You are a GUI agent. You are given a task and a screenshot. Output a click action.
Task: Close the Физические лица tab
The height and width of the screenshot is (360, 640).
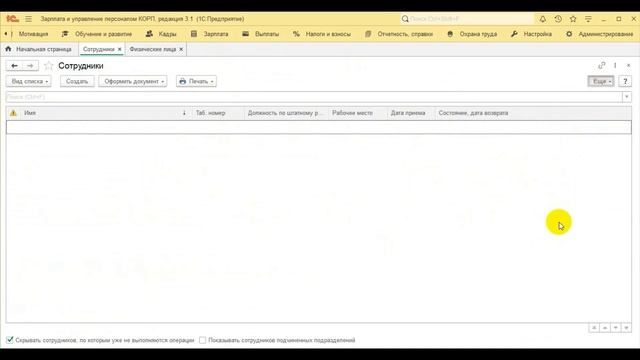(181, 49)
